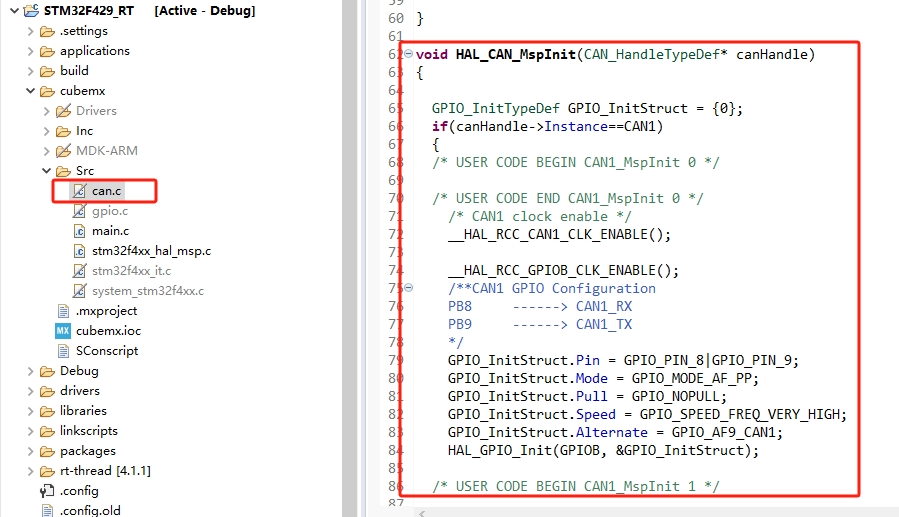
Task: Select main.c in the Src folder
Action: pos(111,231)
